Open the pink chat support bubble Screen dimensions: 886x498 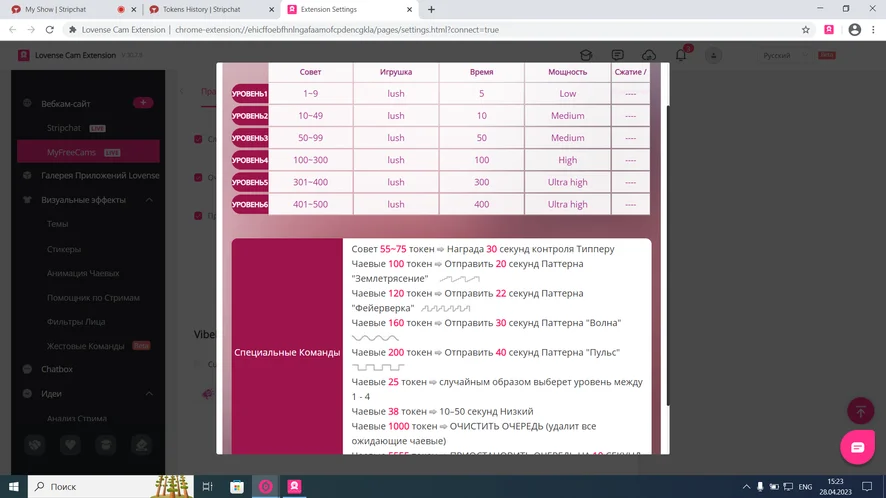(857, 447)
